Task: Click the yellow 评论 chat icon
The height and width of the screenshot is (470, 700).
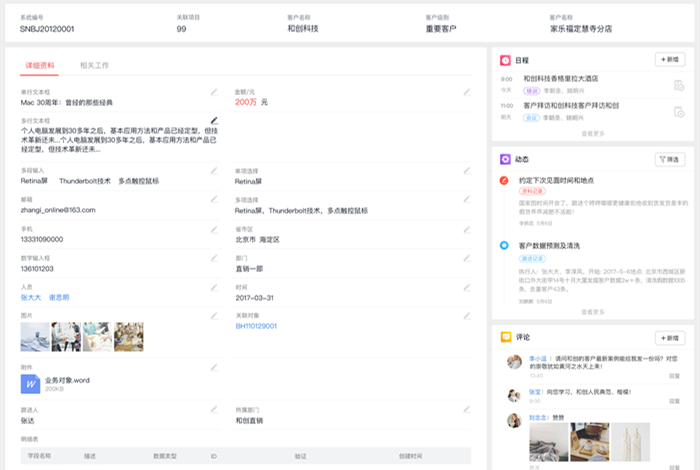Action: click(x=506, y=337)
